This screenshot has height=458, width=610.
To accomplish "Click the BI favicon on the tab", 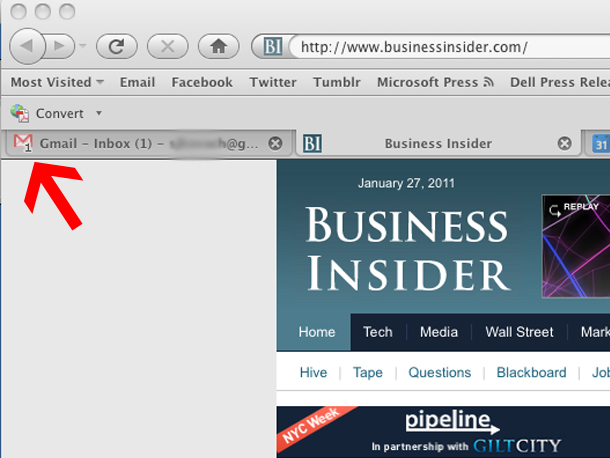I will click(312, 144).
